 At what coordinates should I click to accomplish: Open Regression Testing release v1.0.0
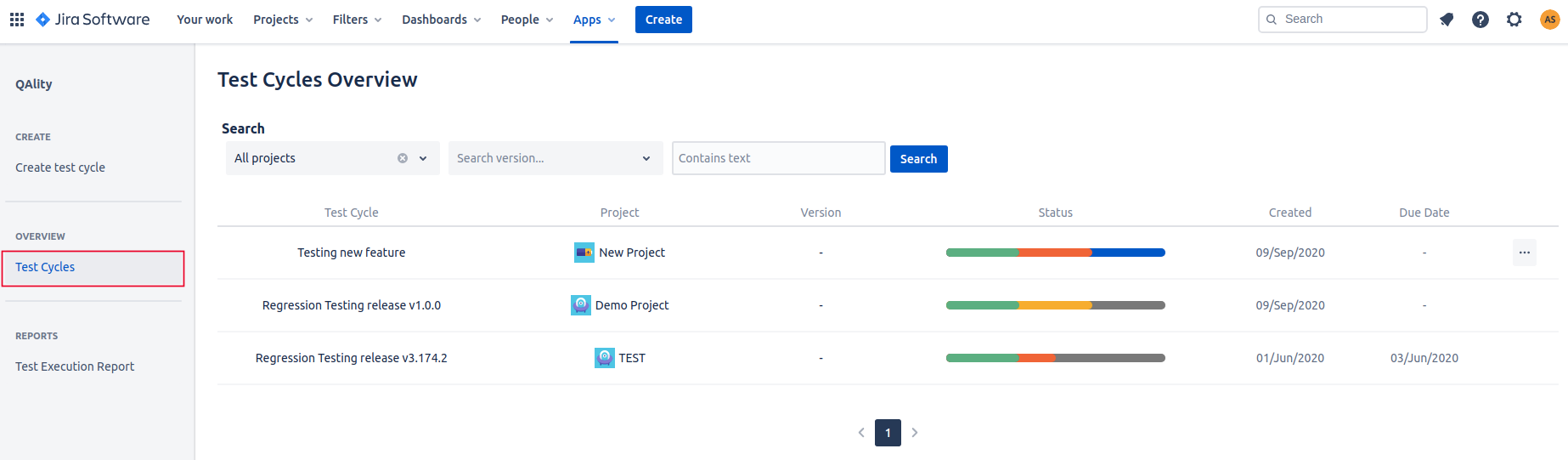352,305
